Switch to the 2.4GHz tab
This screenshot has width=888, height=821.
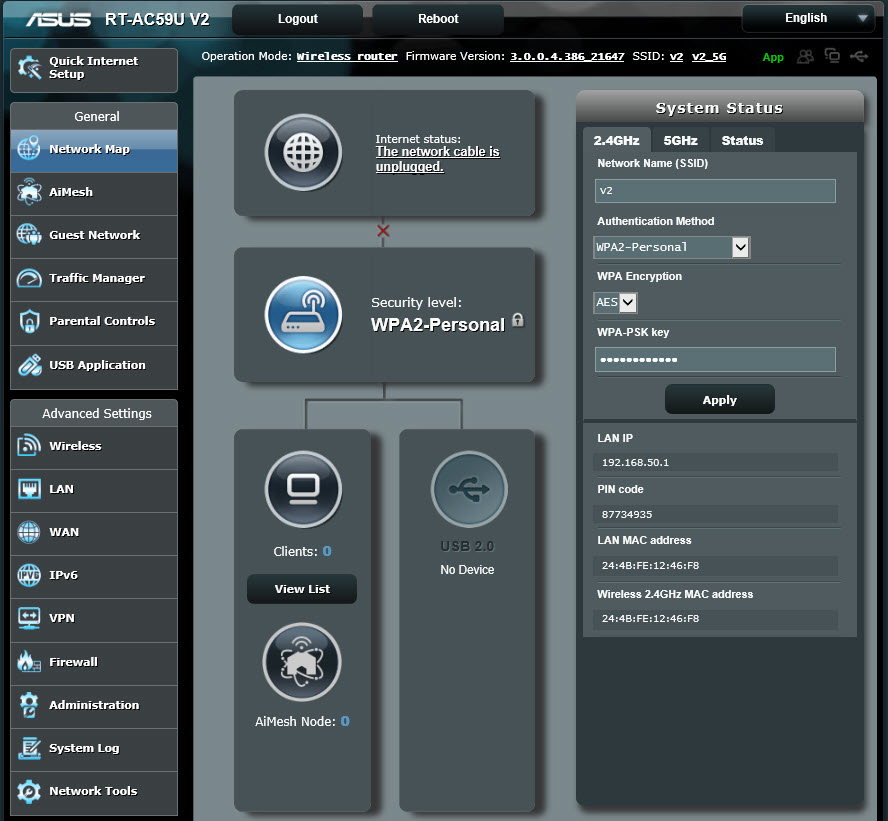tap(616, 140)
